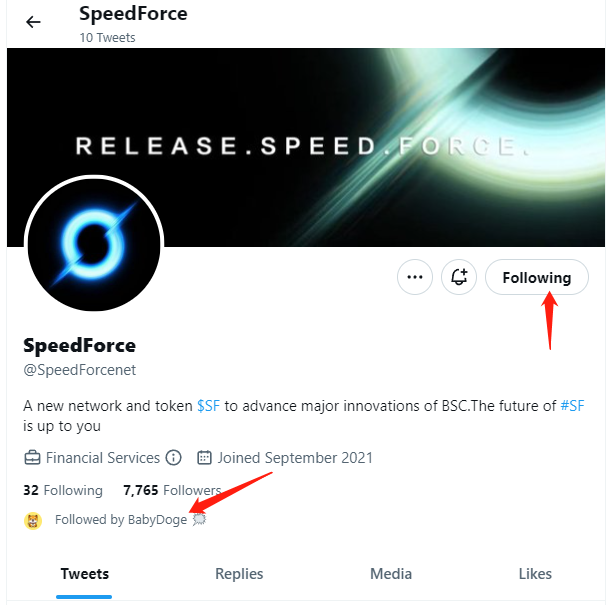This screenshot has height=605, width=606.
Task: Click the calendar joined-date icon
Action: click(205, 458)
